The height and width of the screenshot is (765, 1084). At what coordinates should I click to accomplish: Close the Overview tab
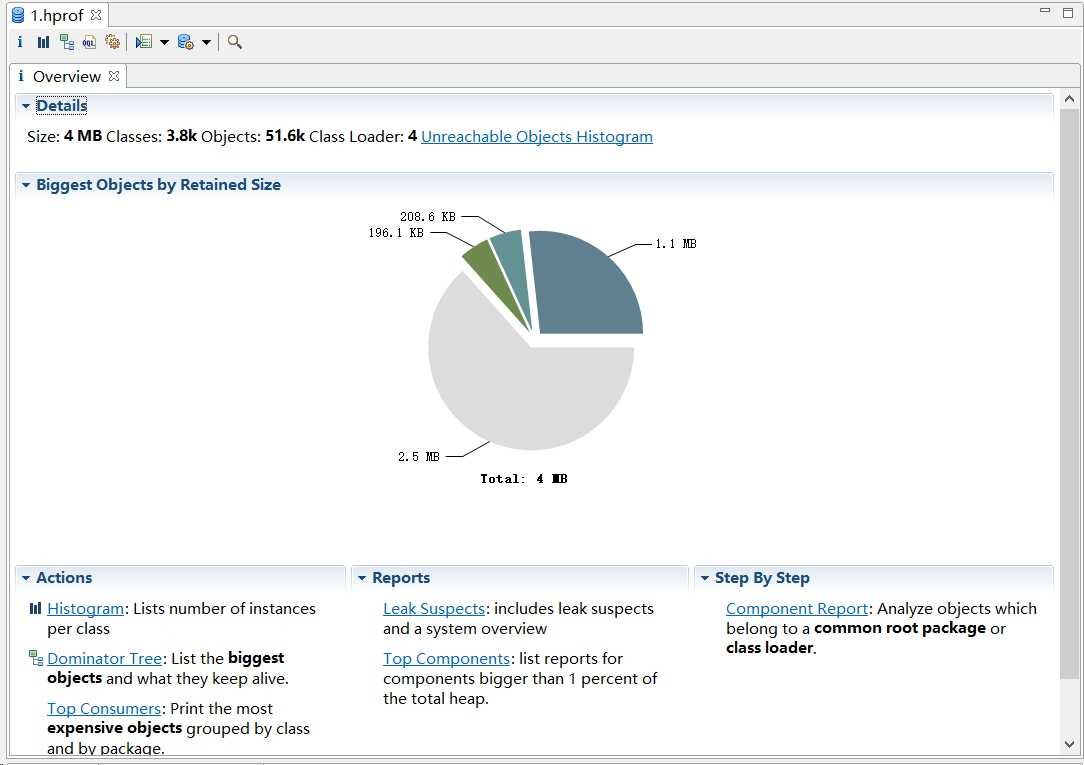tap(114, 75)
